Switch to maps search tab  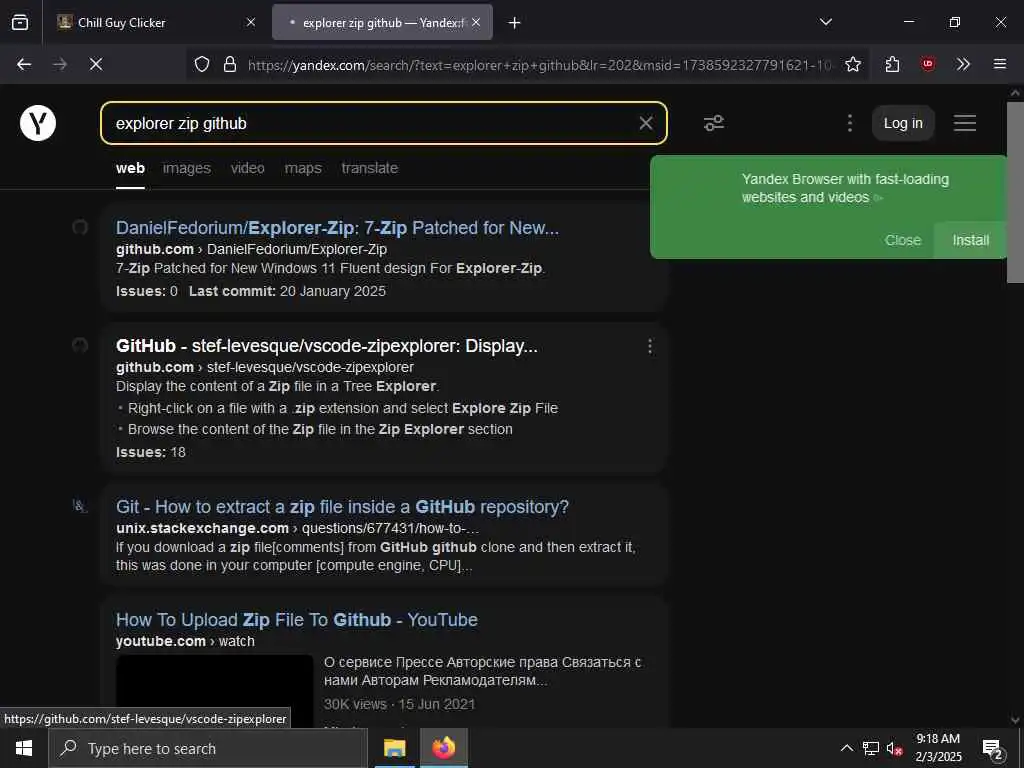[303, 168]
